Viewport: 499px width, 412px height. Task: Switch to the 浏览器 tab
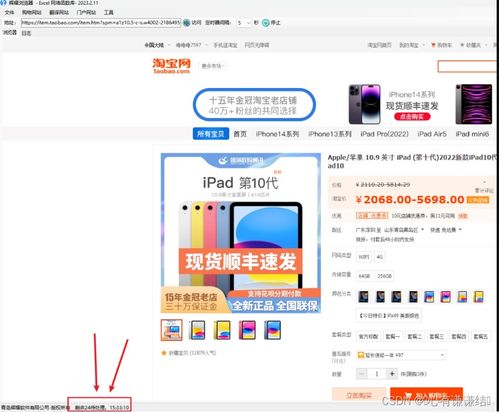pos(10,32)
